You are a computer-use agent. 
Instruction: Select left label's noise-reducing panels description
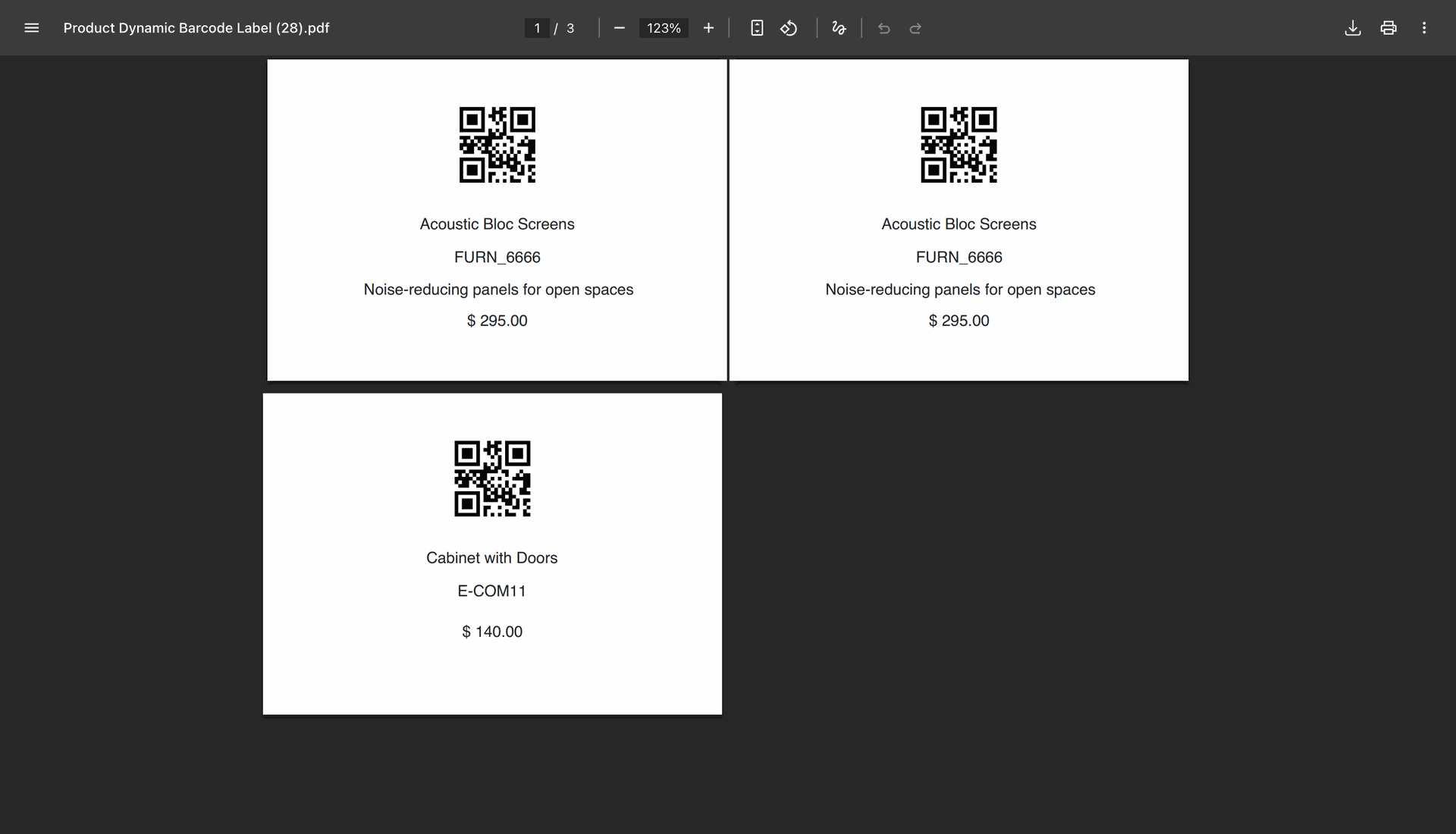[x=498, y=290]
